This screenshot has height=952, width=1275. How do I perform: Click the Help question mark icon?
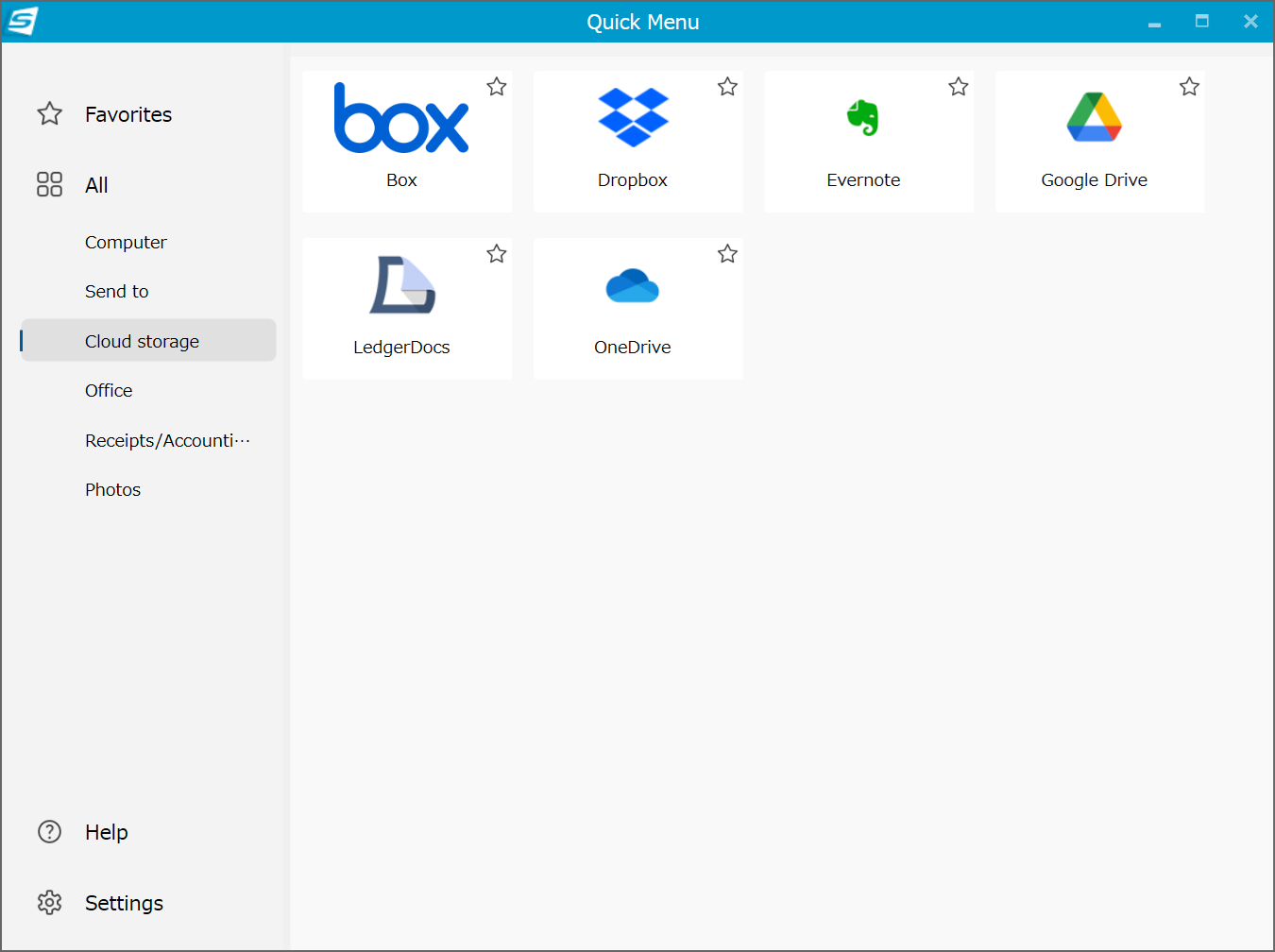[x=49, y=832]
